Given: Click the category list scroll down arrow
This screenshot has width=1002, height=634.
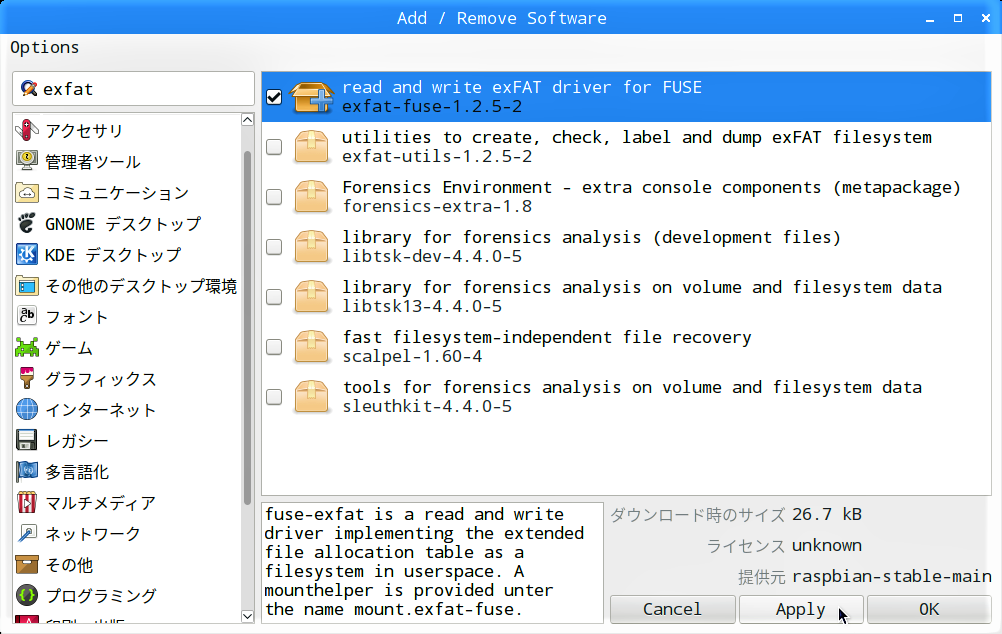Looking at the screenshot, I should [x=248, y=616].
